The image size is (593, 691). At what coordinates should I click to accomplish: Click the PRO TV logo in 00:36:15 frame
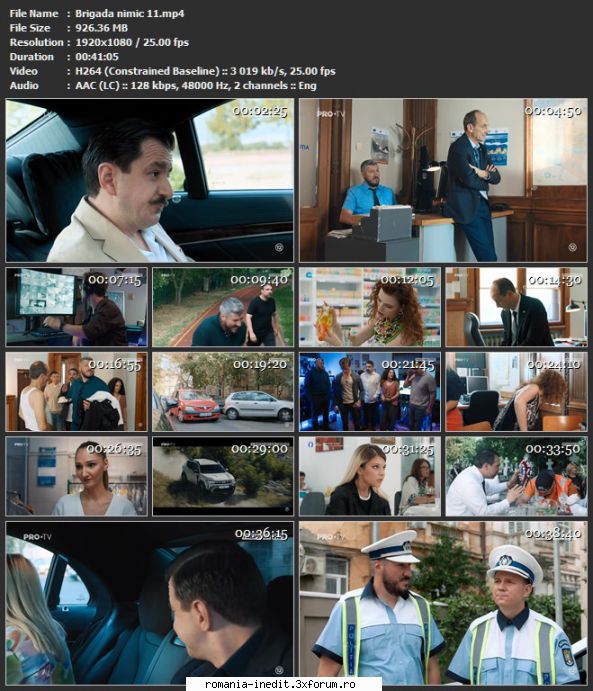coord(37,537)
